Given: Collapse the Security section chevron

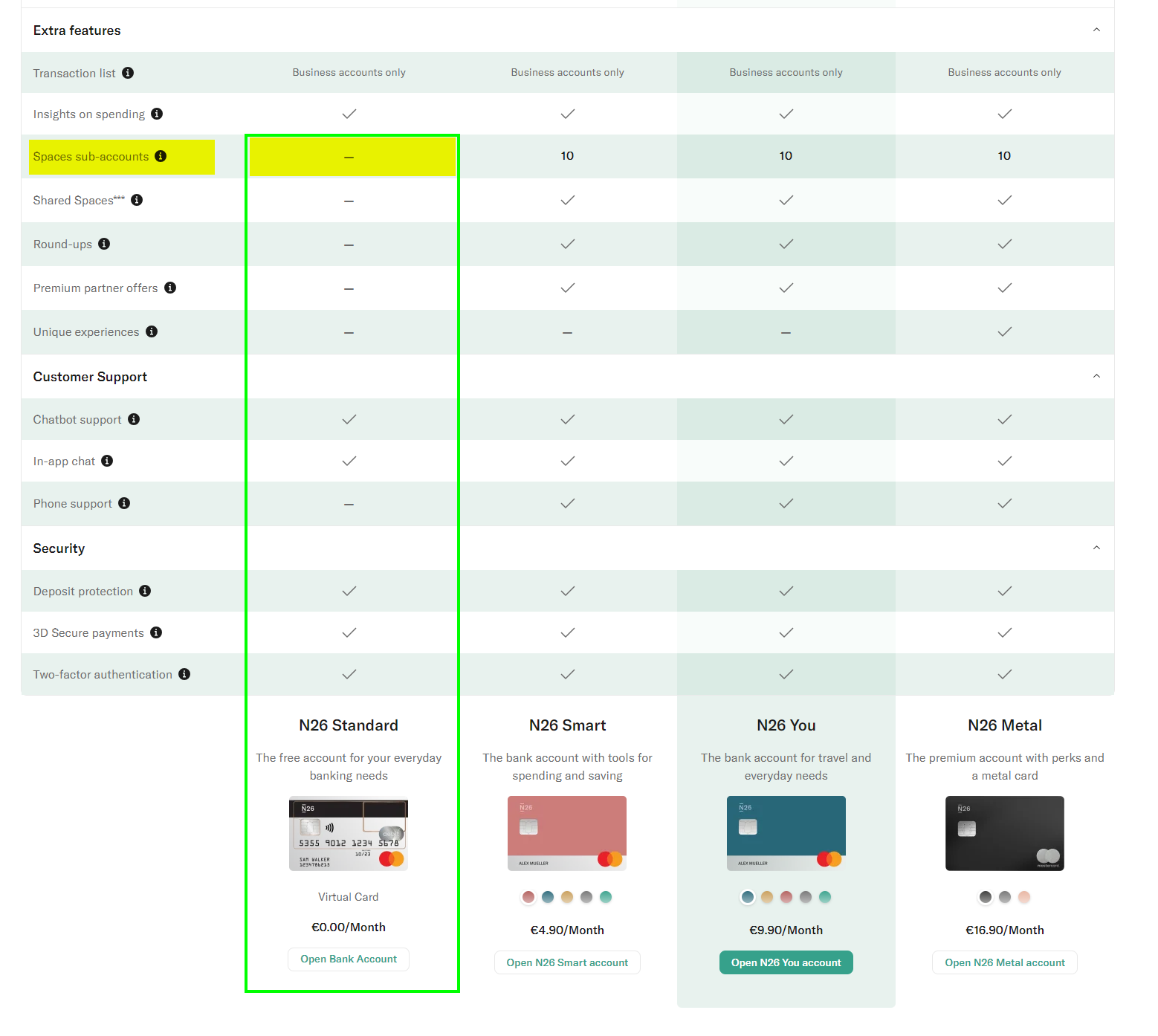Looking at the screenshot, I should [x=1096, y=548].
